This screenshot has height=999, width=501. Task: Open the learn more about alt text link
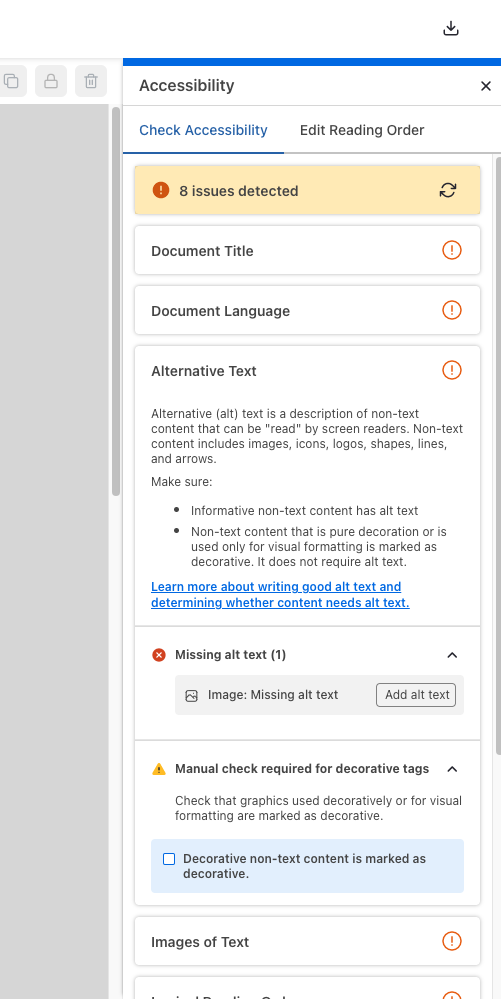tap(280, 594)
